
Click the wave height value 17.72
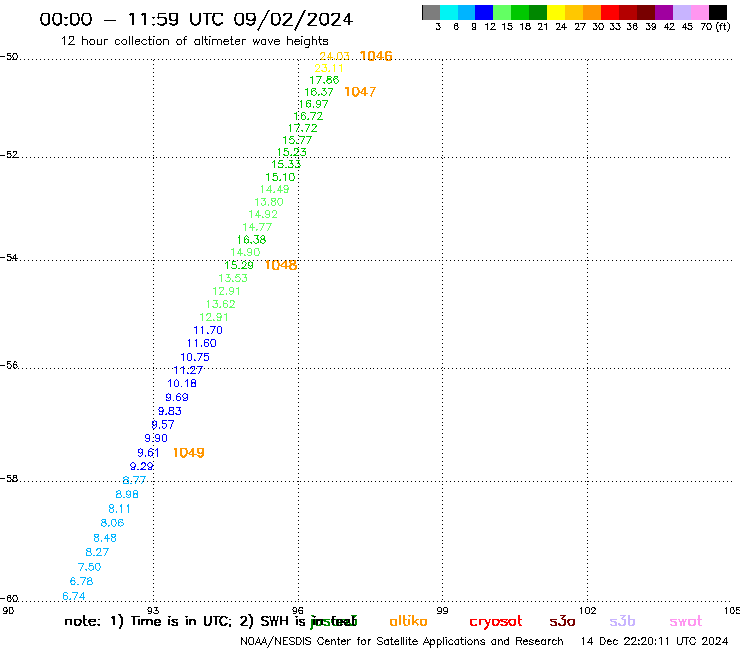[x=303, y=128]
